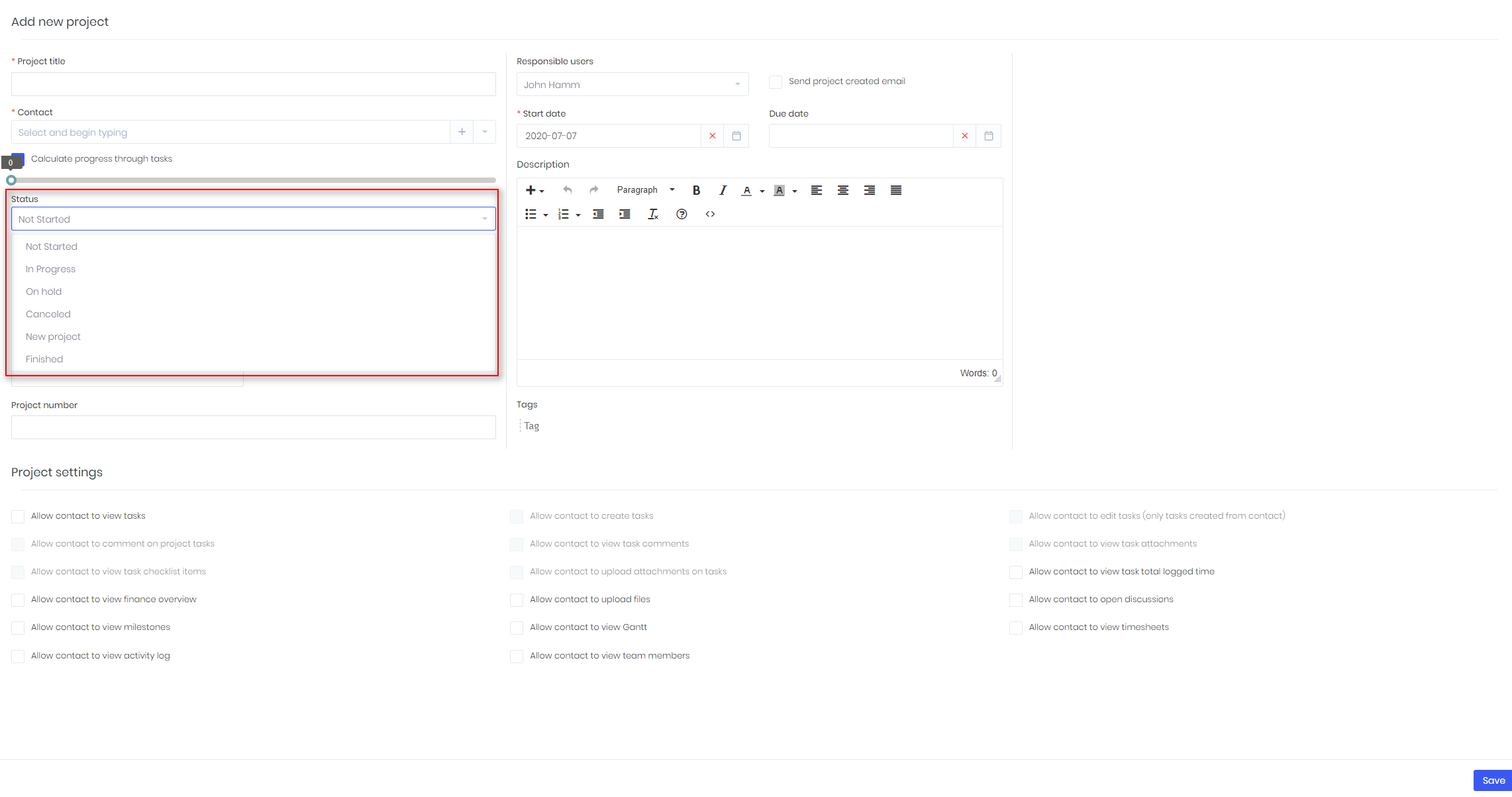1512x797 pixels.
Task: Click the clear formatting icon
Action: [653, 214]
